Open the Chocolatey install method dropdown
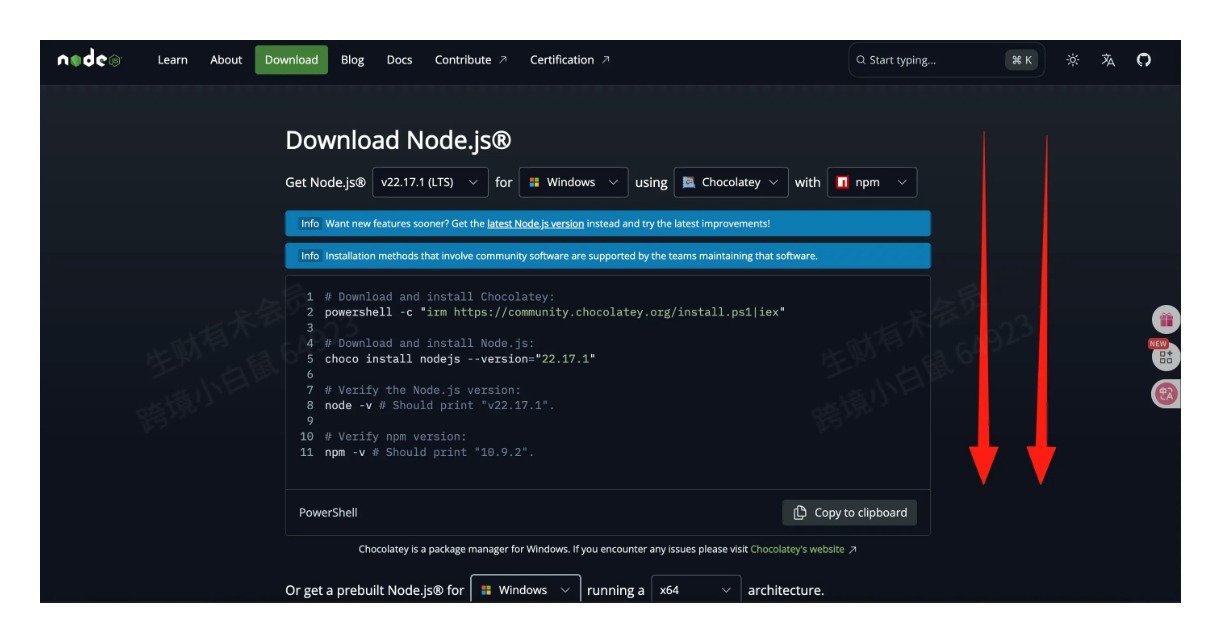 tap(731, 182)
